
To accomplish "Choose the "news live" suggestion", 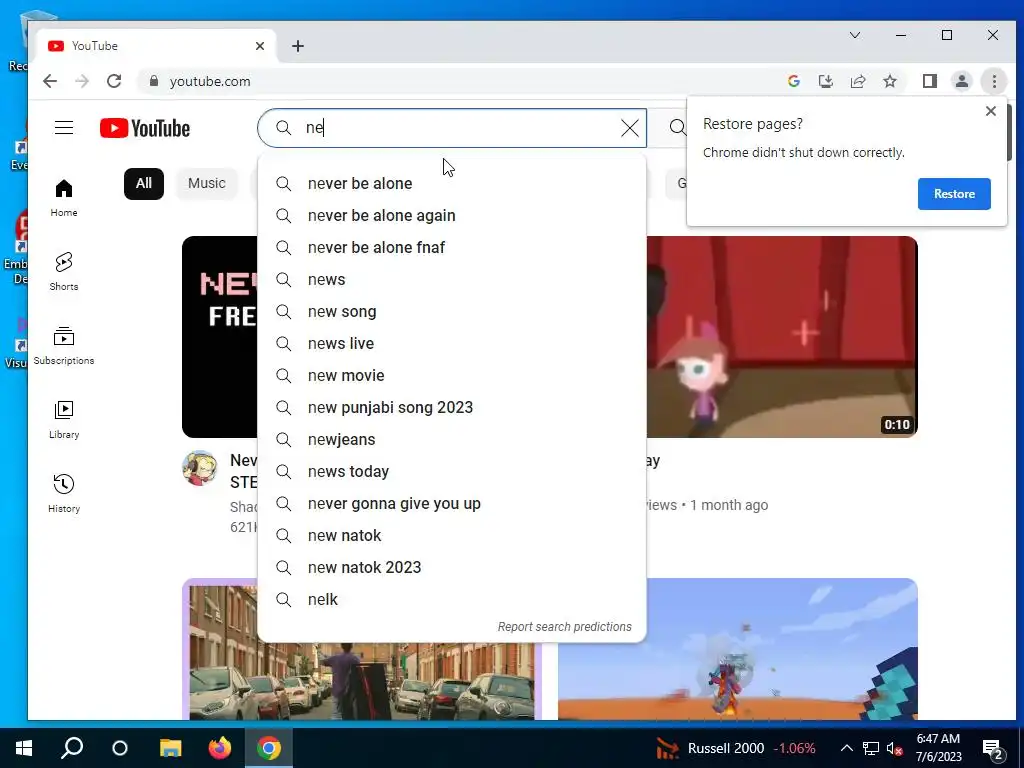I will 452,344.
